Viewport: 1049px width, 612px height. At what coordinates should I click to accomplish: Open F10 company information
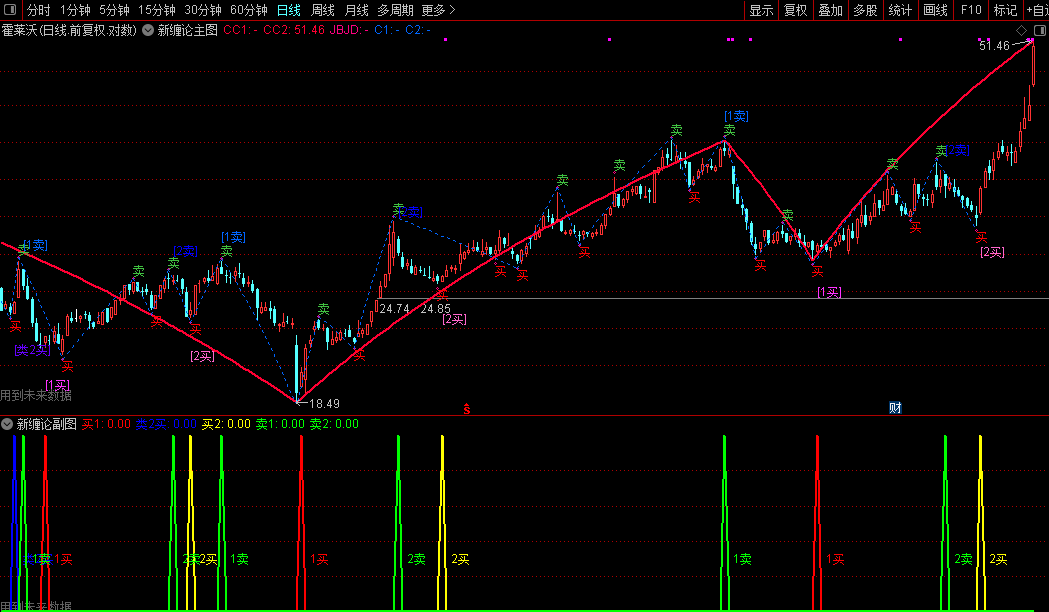(971, 10)
